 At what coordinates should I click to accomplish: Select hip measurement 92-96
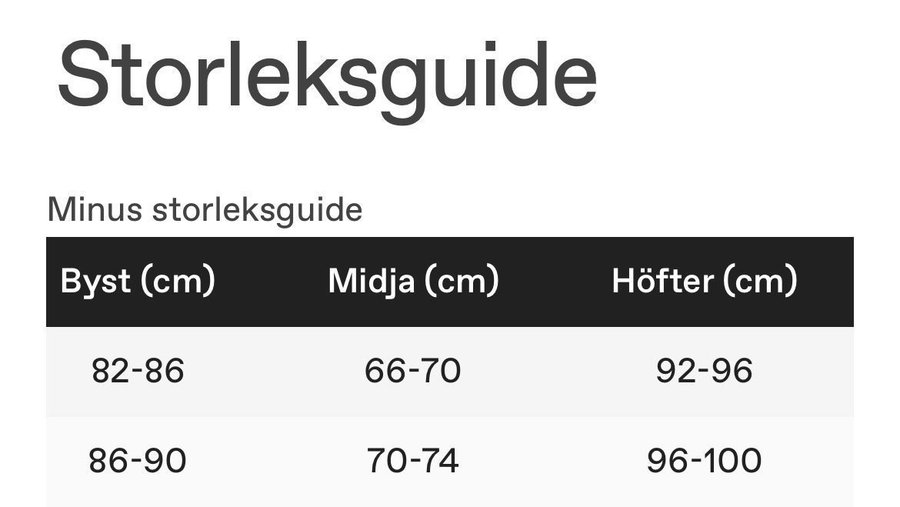[x=704, y=371]
